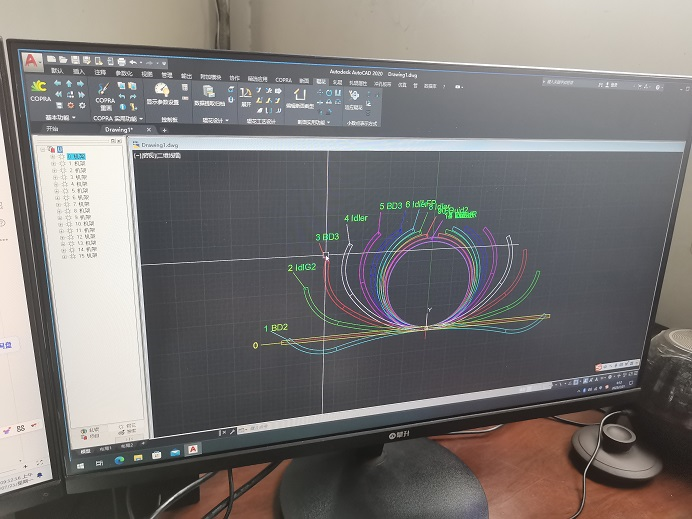Select the 3 机架 tree row
Viewport: 692px width, 519px height.
point(79,177)
